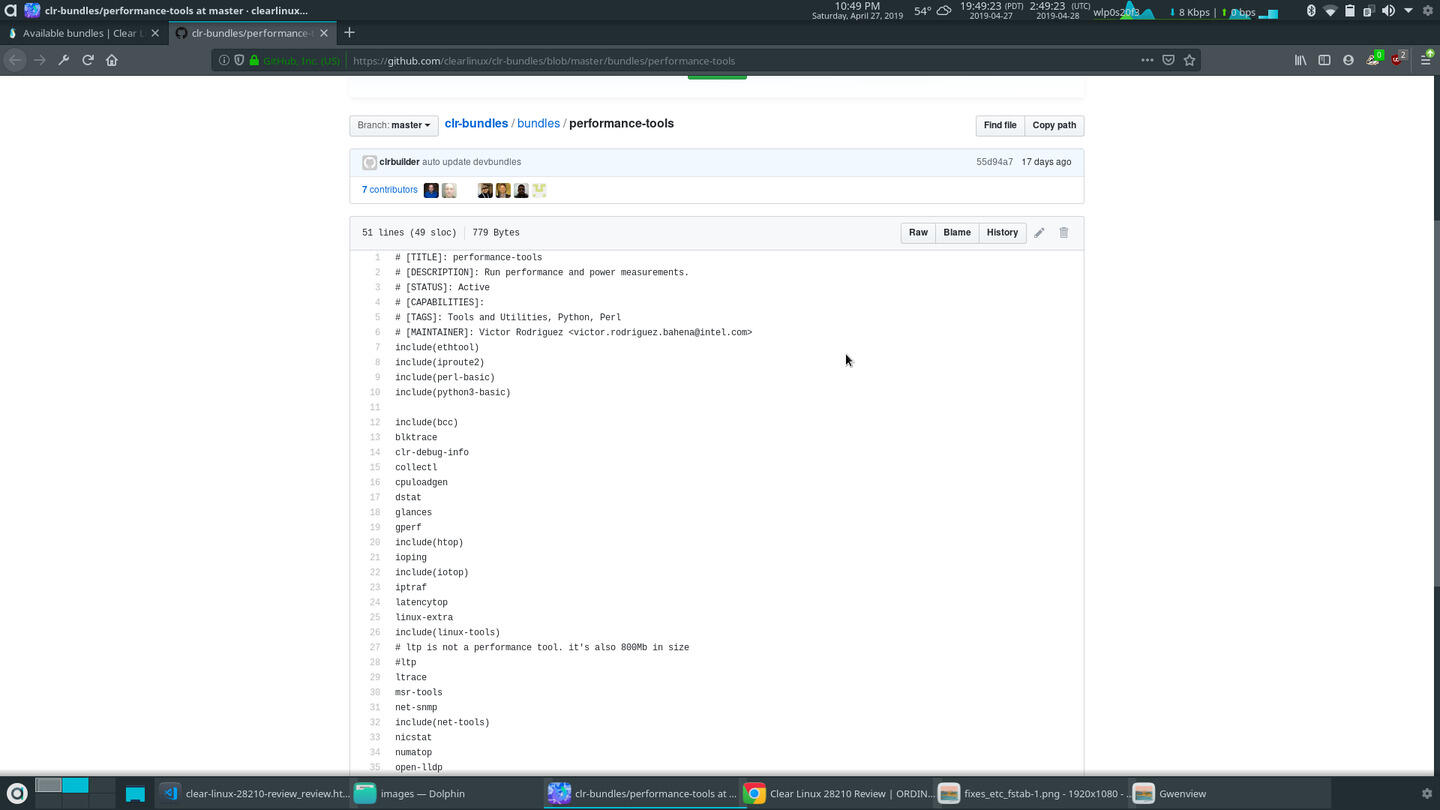Switch to Clear Linux 28210 Review Chrome window
This screenshot has height=810, width=1440.
(x=838, y=793)
